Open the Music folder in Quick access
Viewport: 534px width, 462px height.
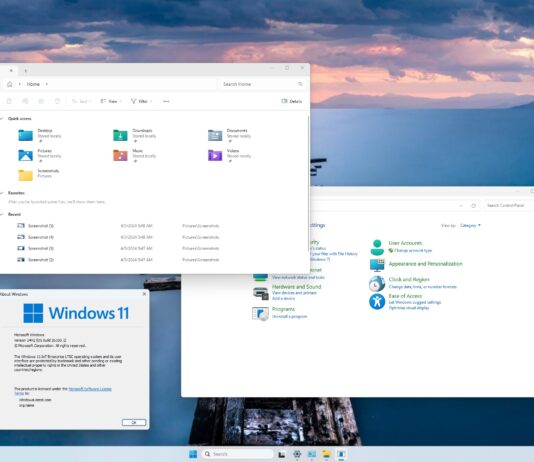coord(120,156)
